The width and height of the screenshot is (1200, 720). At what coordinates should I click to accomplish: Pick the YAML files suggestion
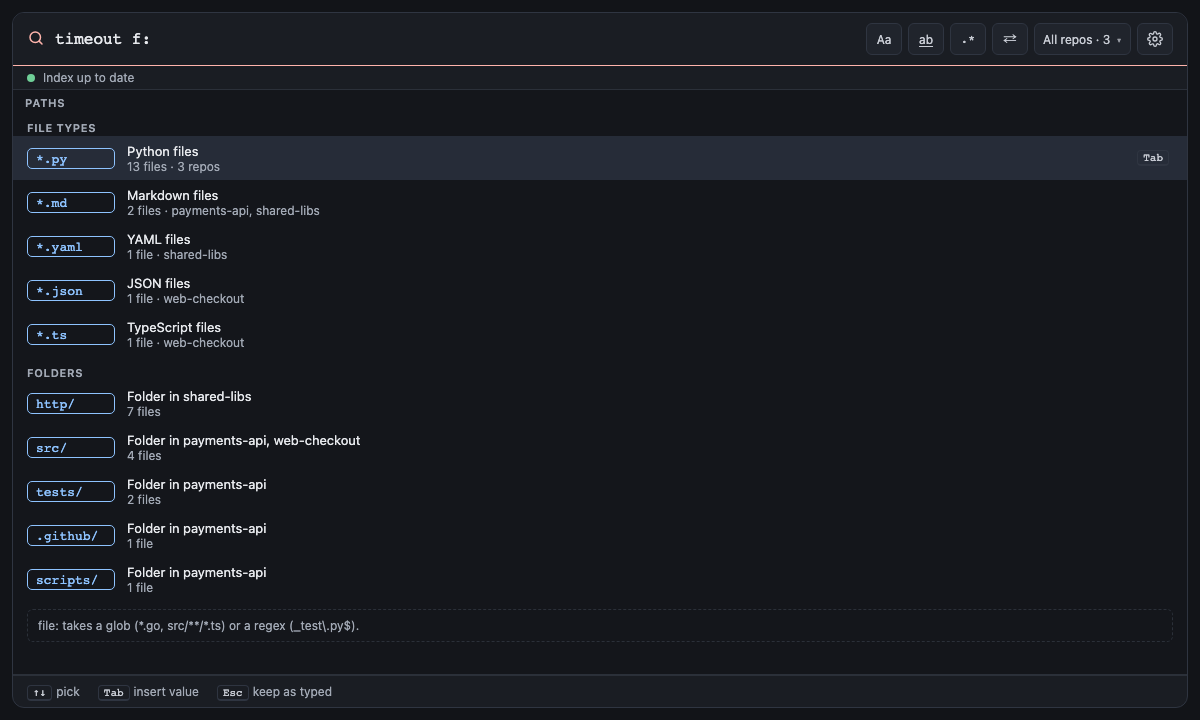click(600, 247)
